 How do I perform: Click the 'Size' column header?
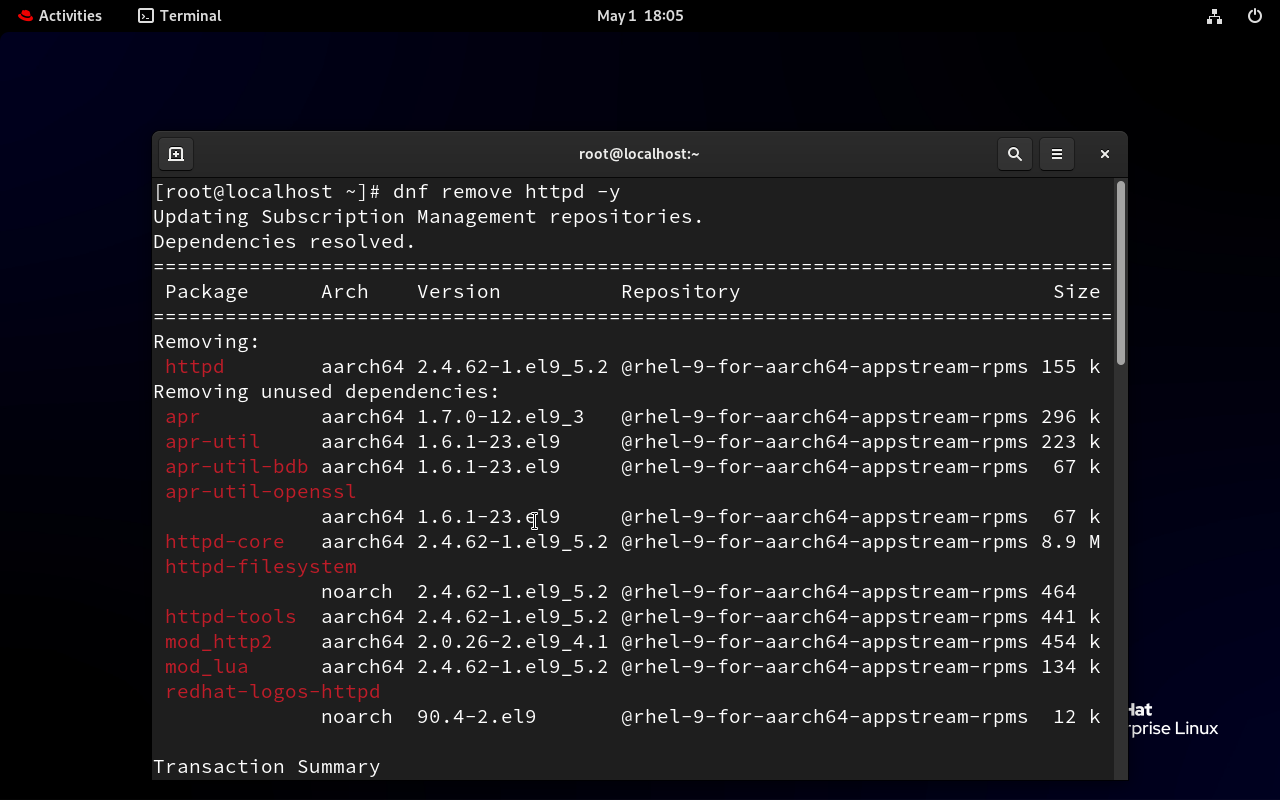pyautogui.click(x=1077, y=292)
